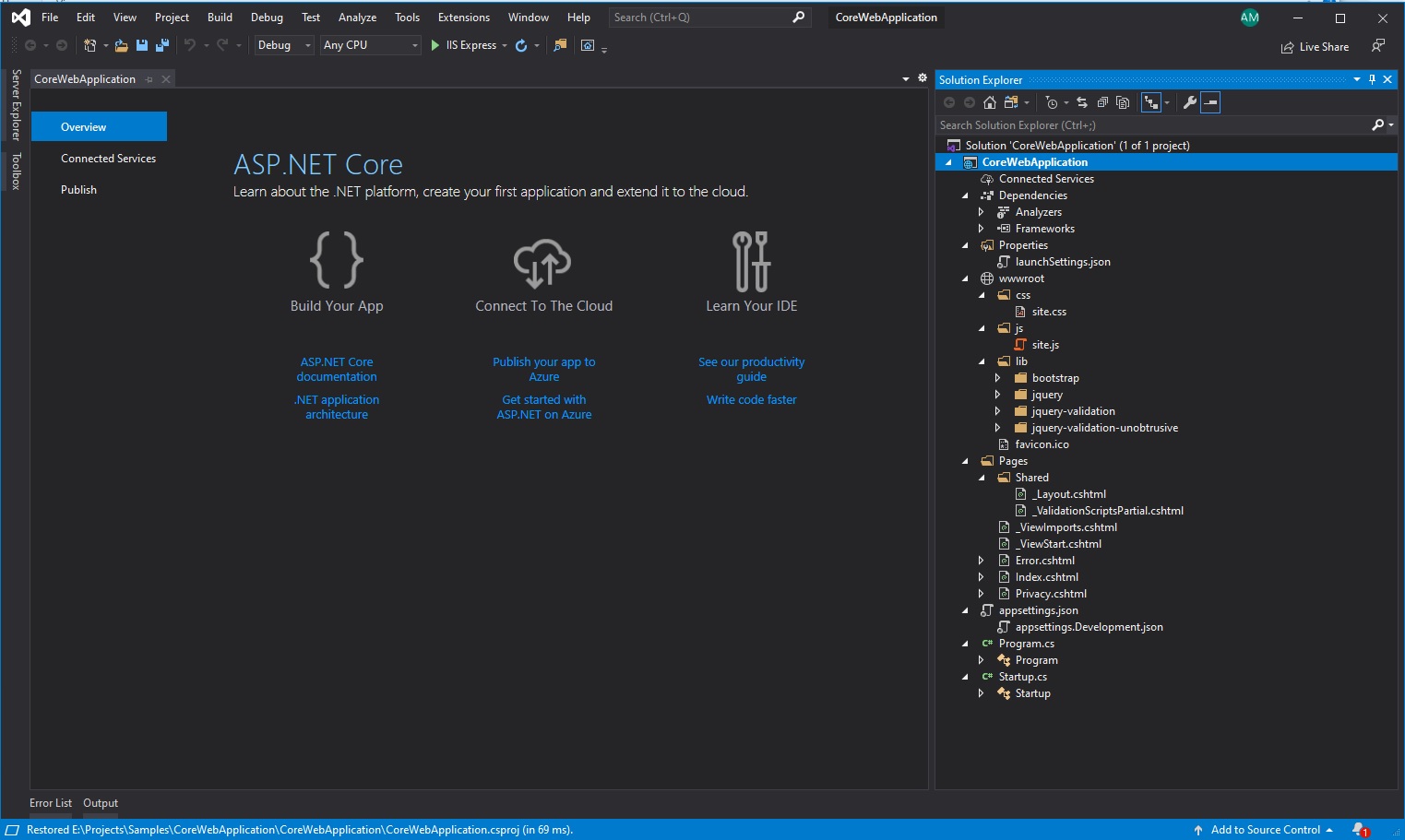The width and height of the screenshot is (1405, 840).
Task: Open the document tab list dropdown arrow
Action: point(906,79)
